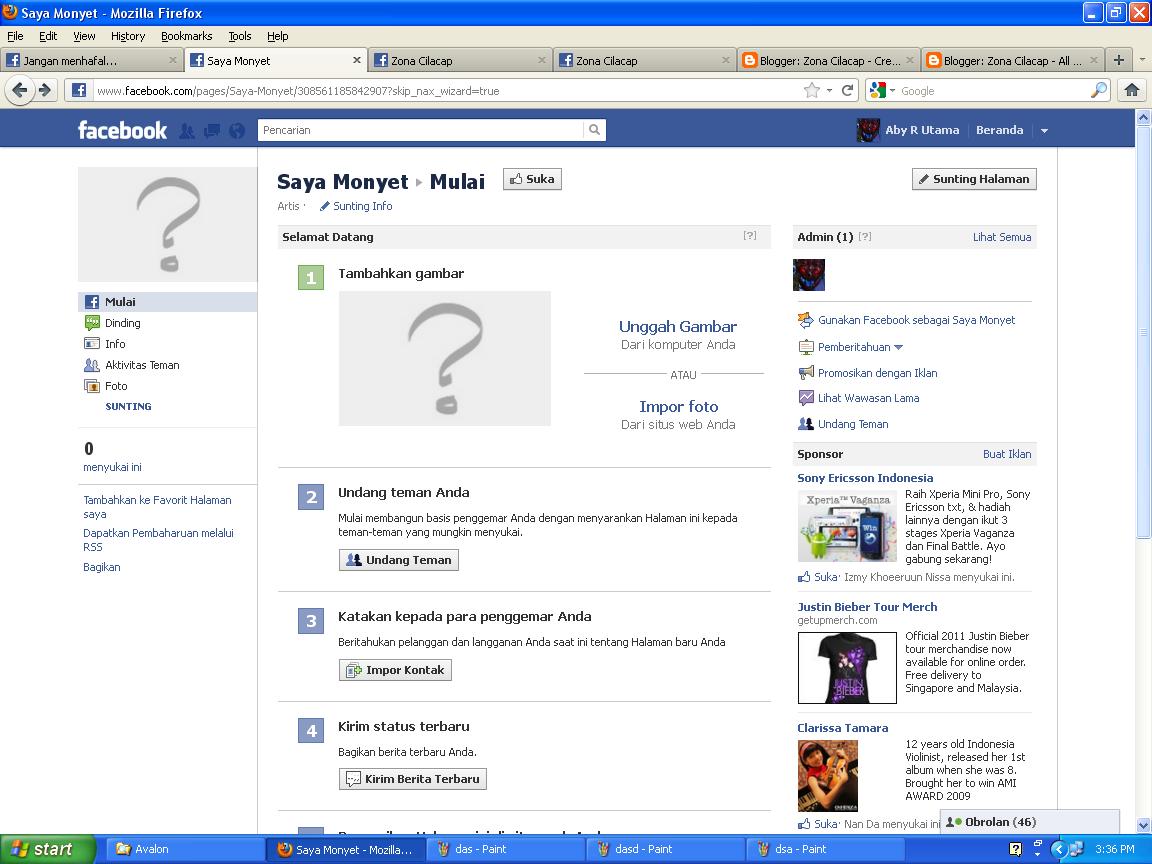Open the account dropdown arrow in header
This screenshot has height=864, width=1152.
1044,131
